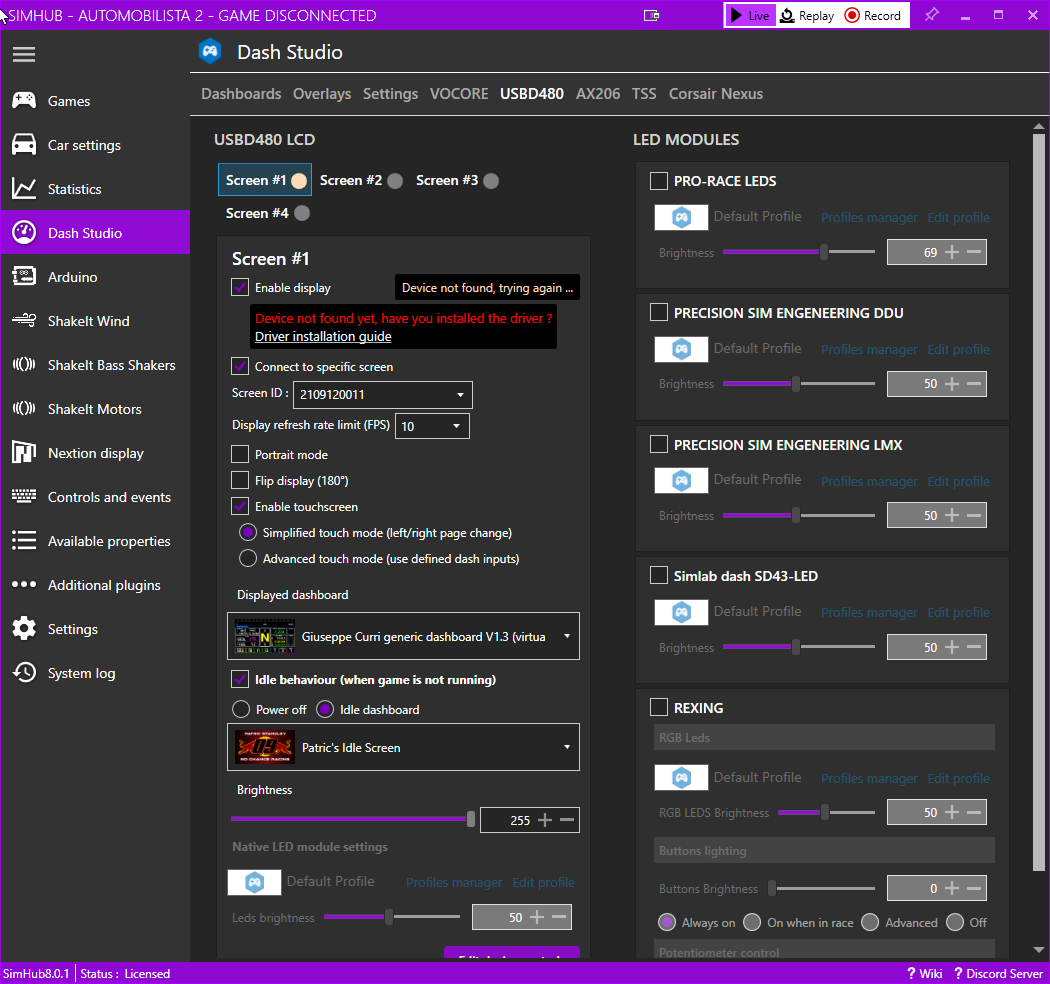Enable Portrait mode
1050x984 pixels.
pyautogui.click(x=240, y=454)
